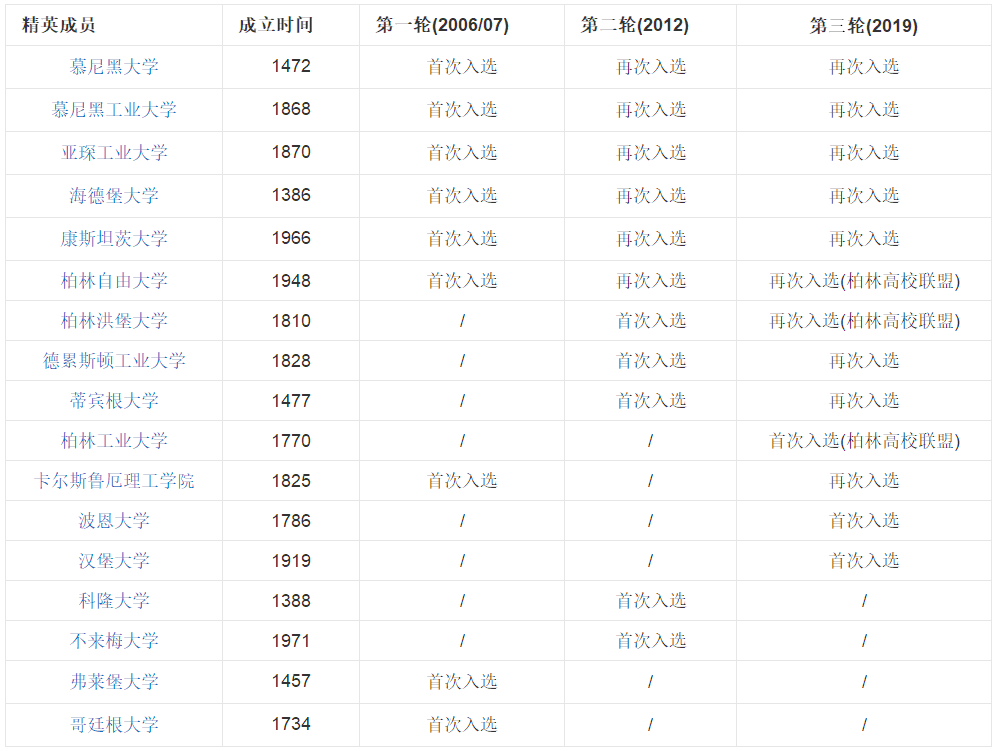The image size is (999, 751).
Task: Select third-round 再次入选 in 亚琛工业大学 row
Action: pos(864,153)
